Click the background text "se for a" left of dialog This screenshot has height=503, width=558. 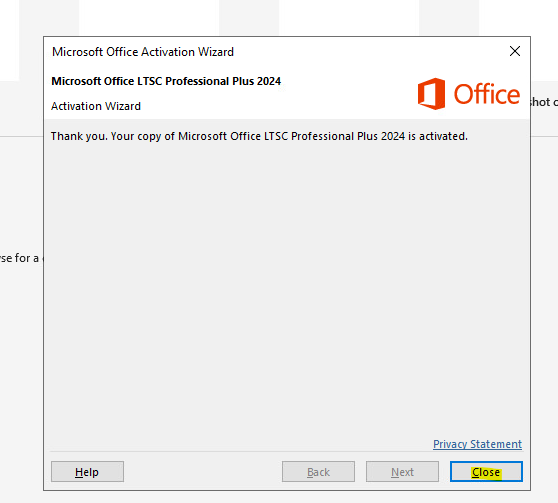pyautogui.click(x=19, y=258)
